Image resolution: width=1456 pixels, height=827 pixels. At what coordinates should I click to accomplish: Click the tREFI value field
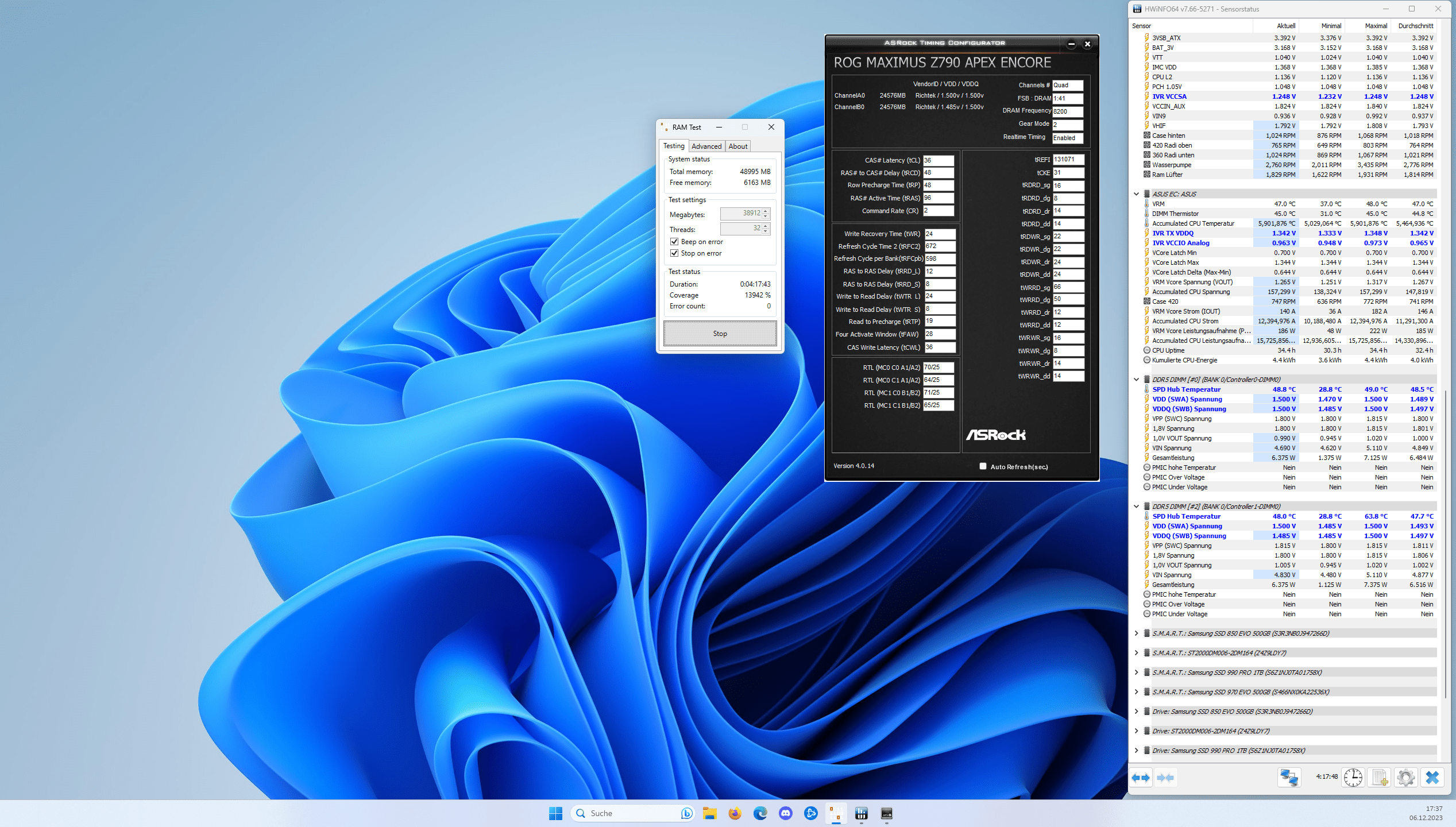(x=1068, y=160)
